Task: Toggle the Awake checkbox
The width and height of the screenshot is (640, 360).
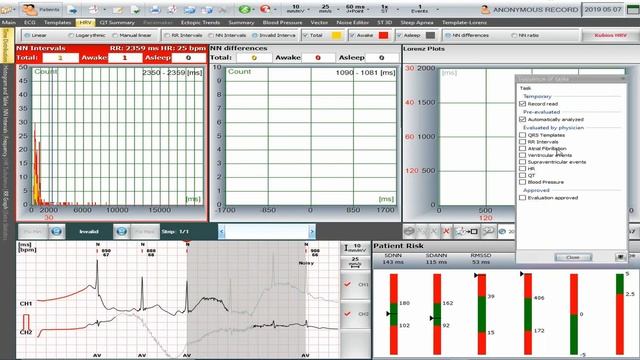Action: tap(352, 36)
